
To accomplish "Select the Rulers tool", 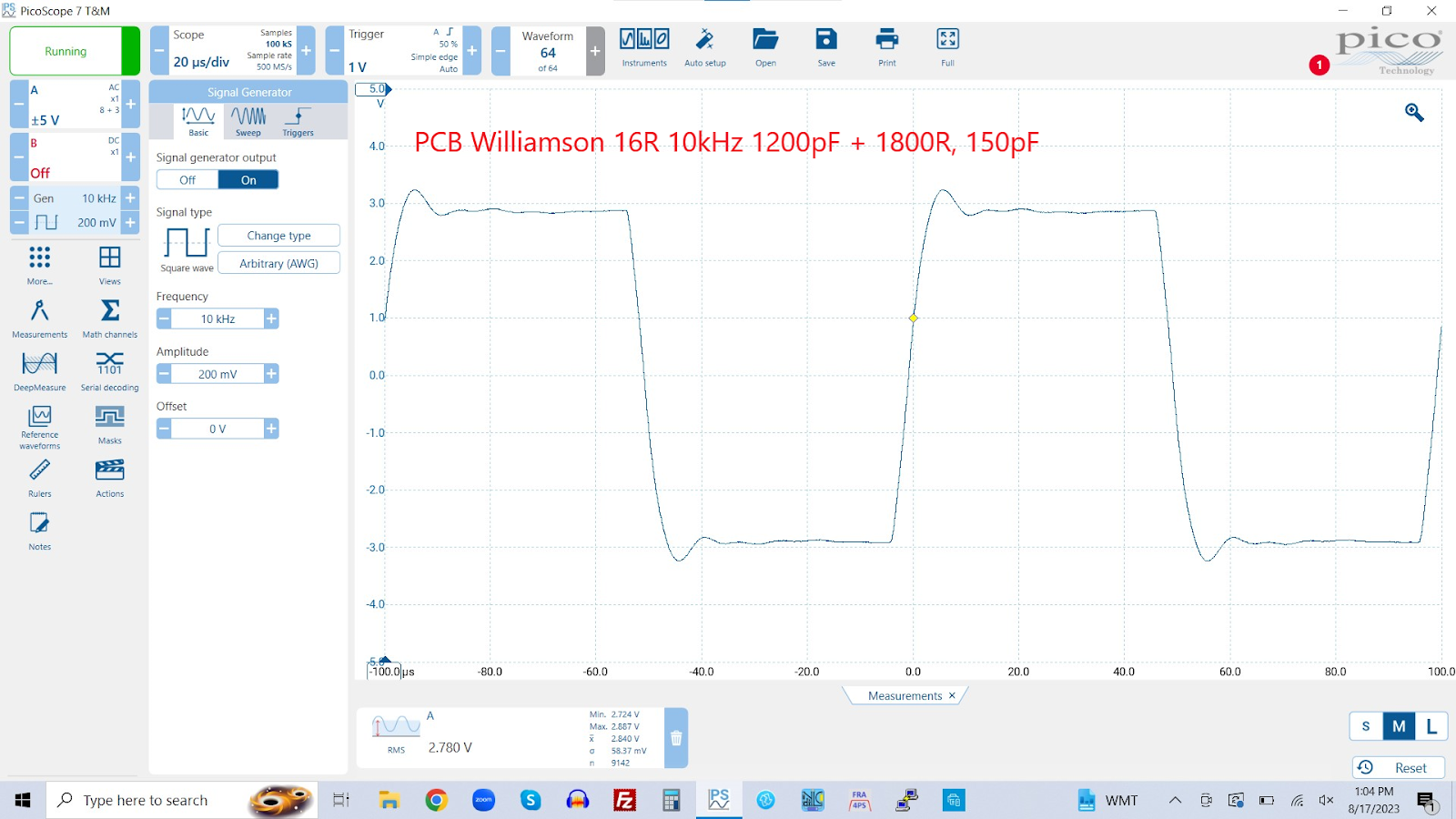I will click(39, 477).
